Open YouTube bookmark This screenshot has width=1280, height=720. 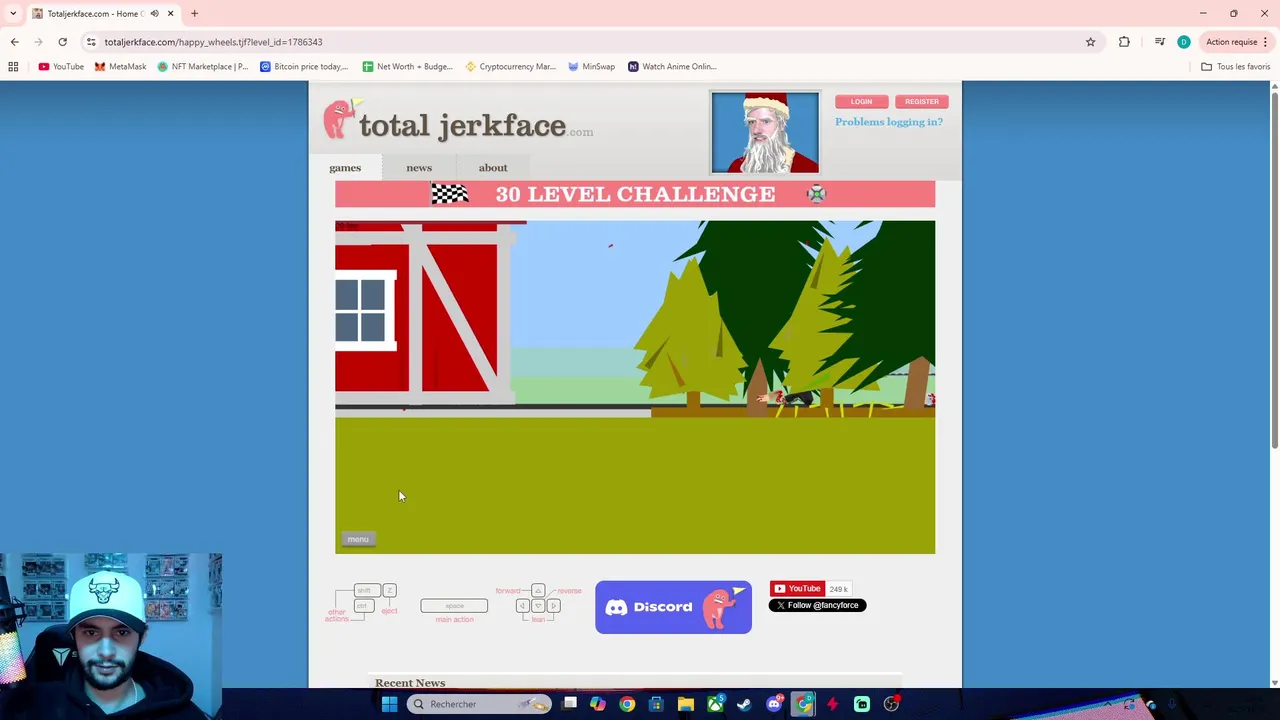tap(61, 67)
